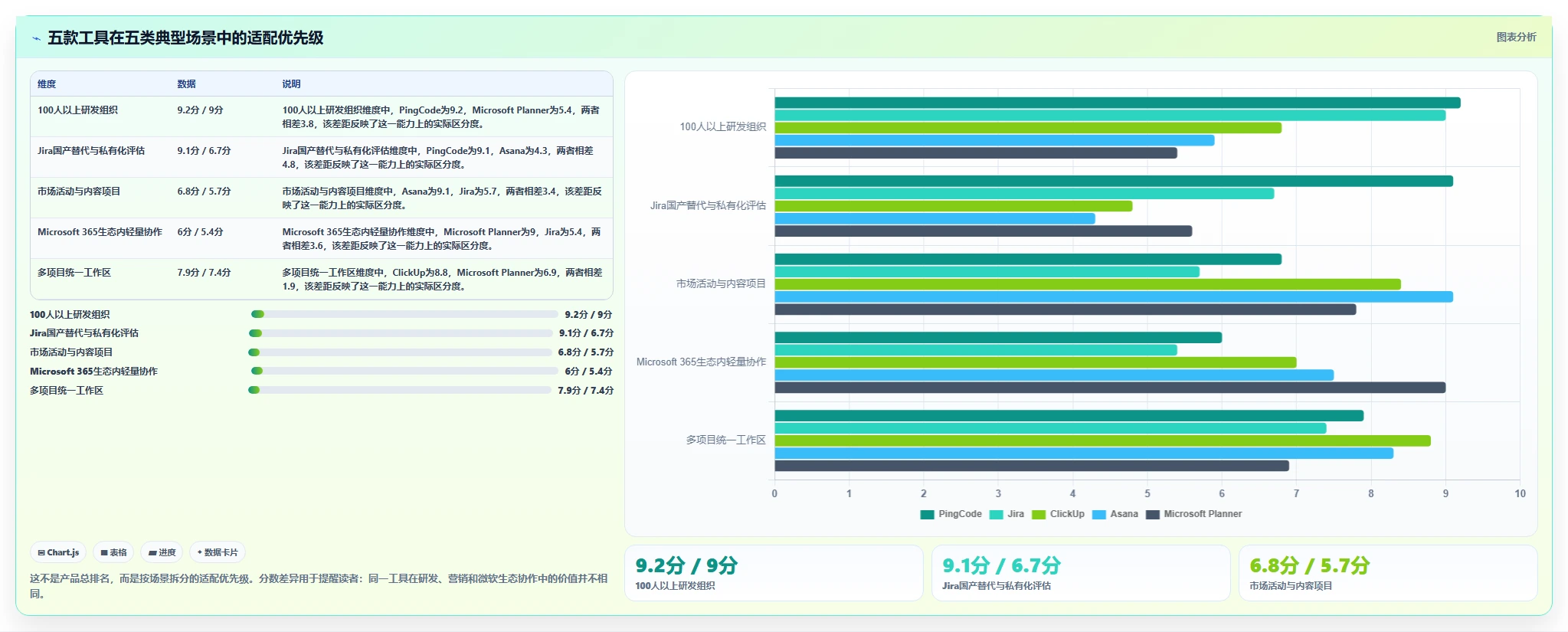The width and height of the screenshot is (1568, 632).
Task: Click the Microsoft 365生态内轻量协作 chart axis label
Action: pos(701,362)
